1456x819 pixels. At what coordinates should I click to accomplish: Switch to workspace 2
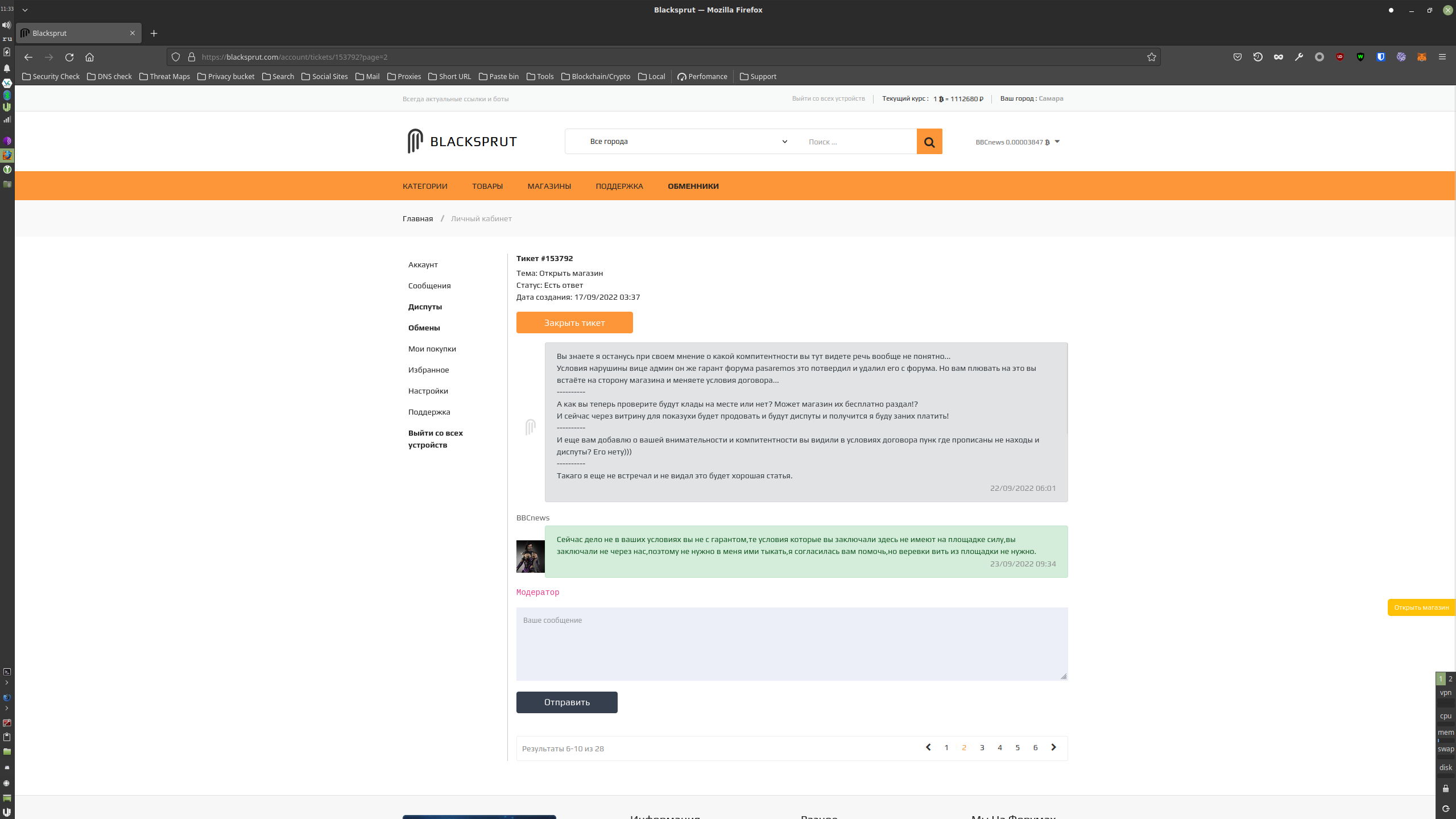click(1450, 679)
